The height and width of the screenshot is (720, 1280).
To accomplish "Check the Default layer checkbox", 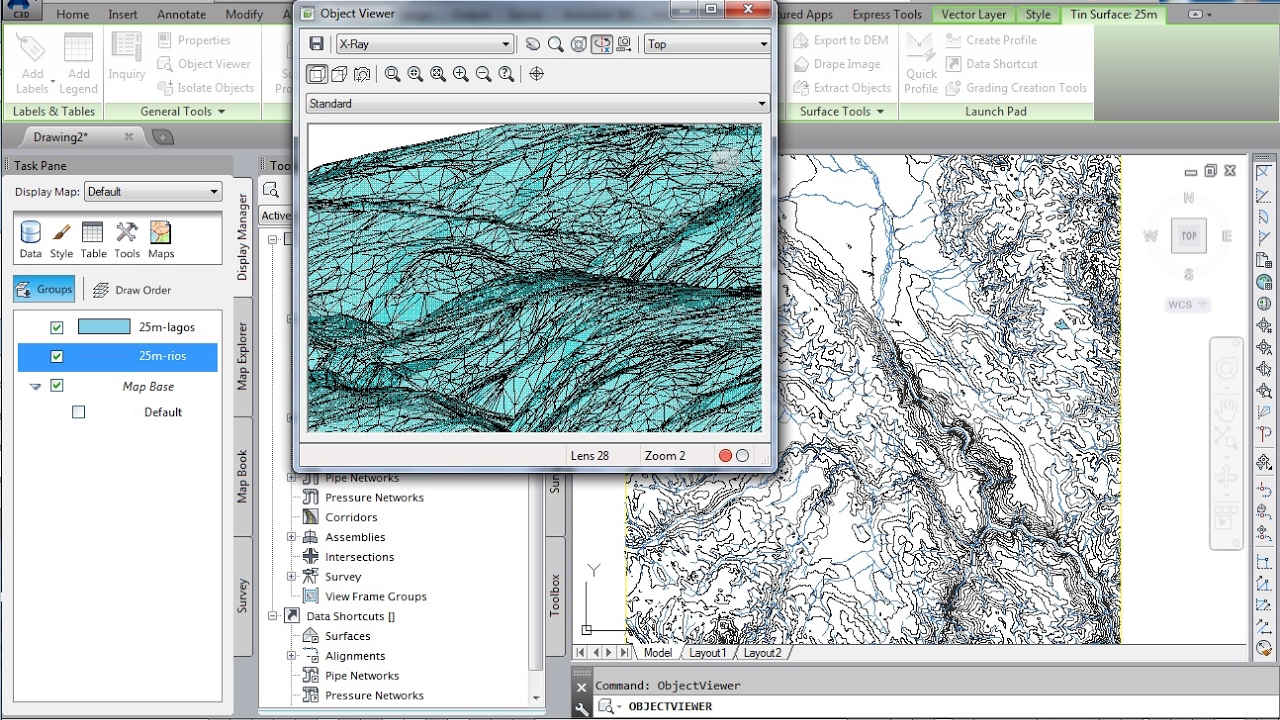I will click(79, 412).
